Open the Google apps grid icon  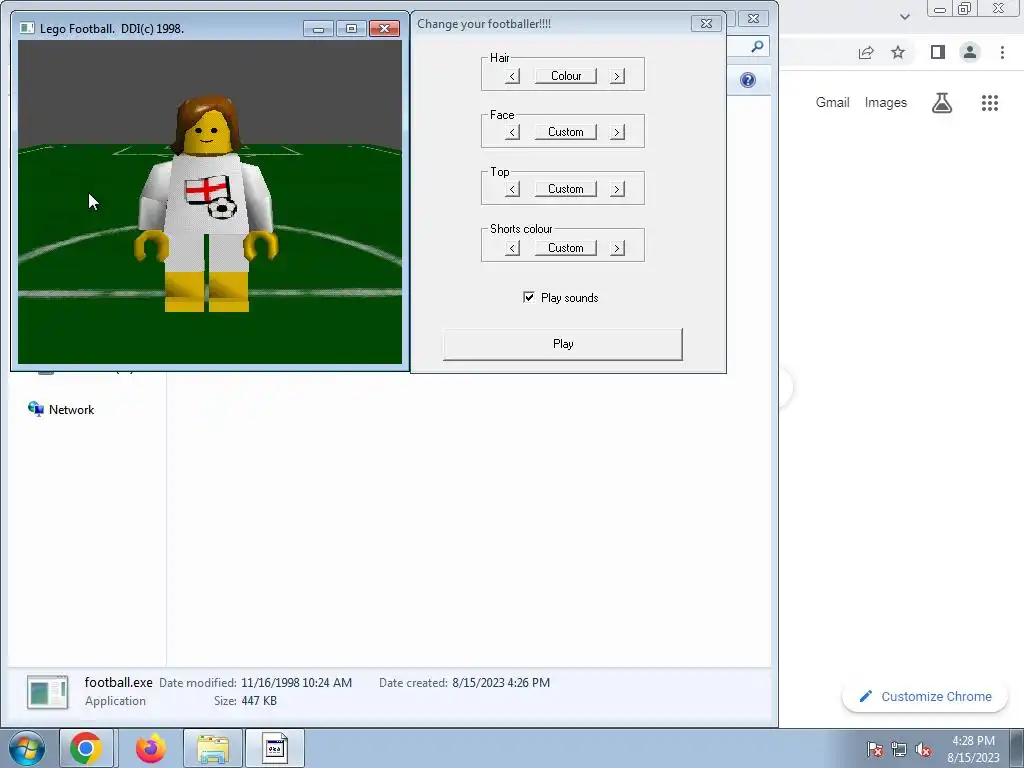989,103
